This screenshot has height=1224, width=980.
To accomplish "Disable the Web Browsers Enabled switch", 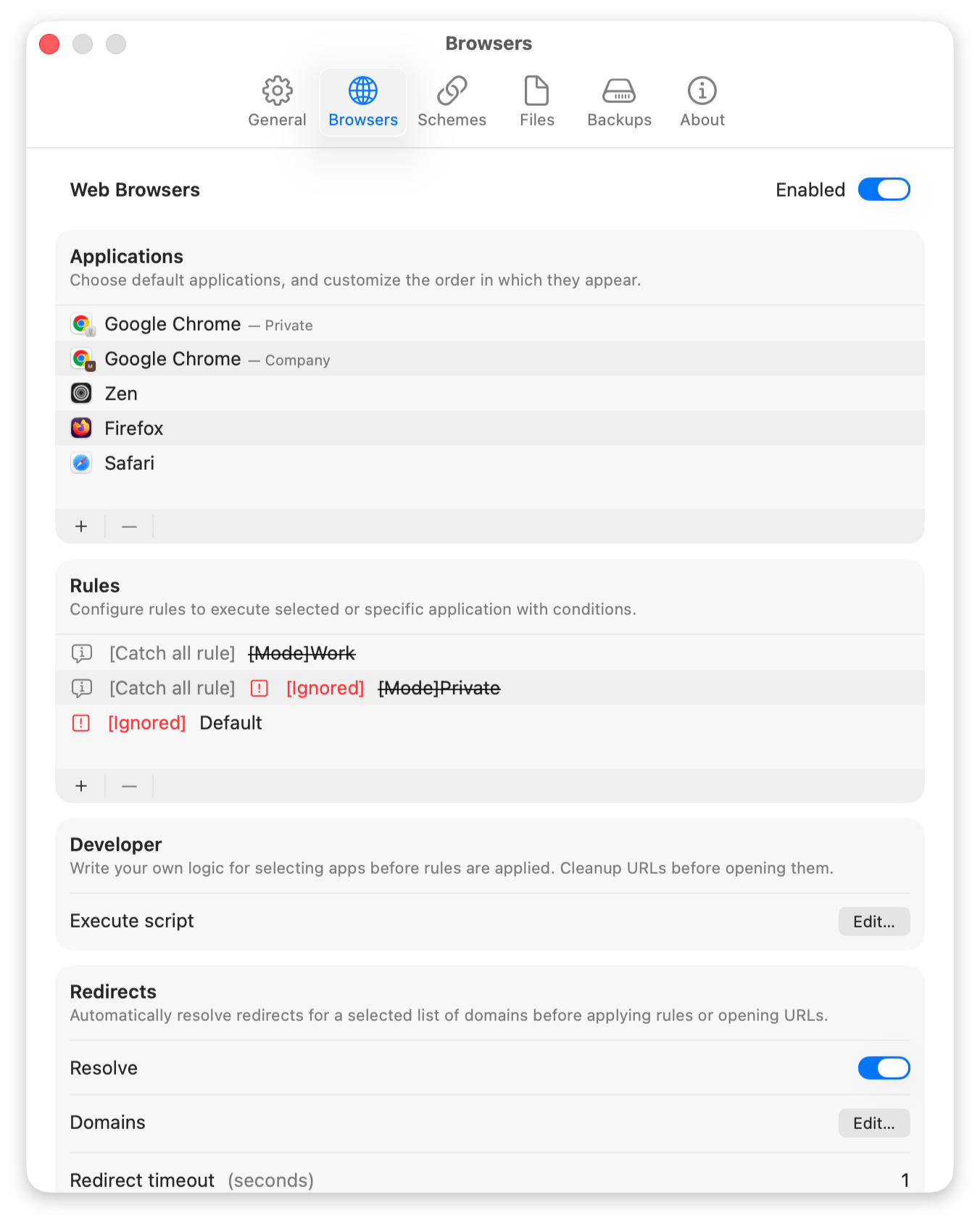I will point(884,189).
